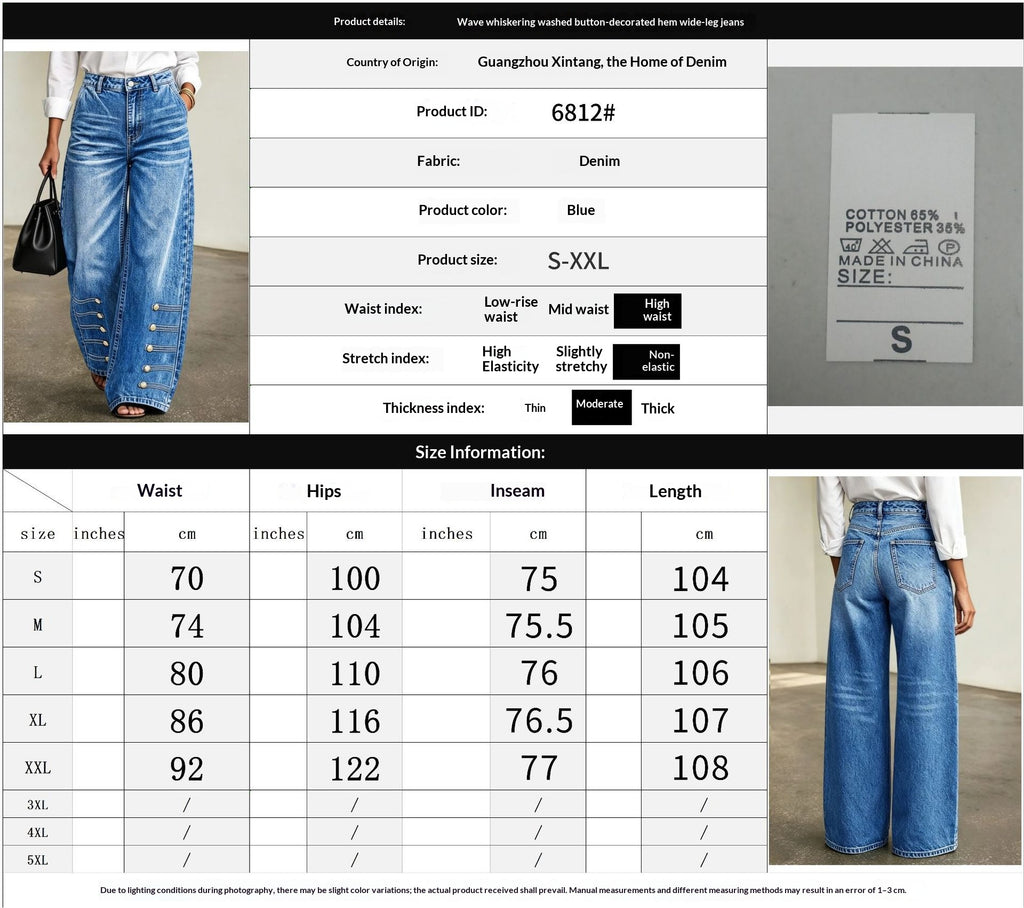
Task: Click length value '108' for size XXL
Action: click(x=701, y=768)
